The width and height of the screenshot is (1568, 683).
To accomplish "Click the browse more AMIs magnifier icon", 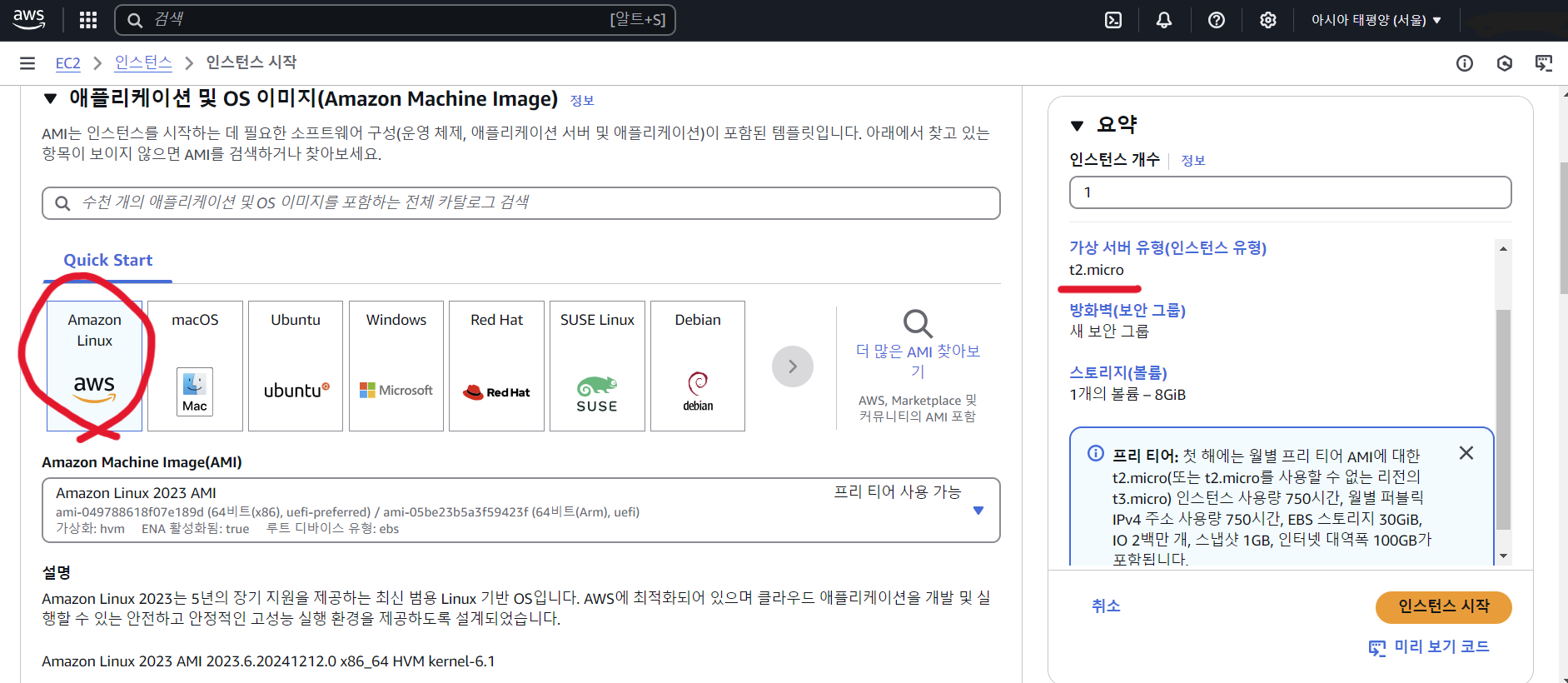I will [918, 323].
